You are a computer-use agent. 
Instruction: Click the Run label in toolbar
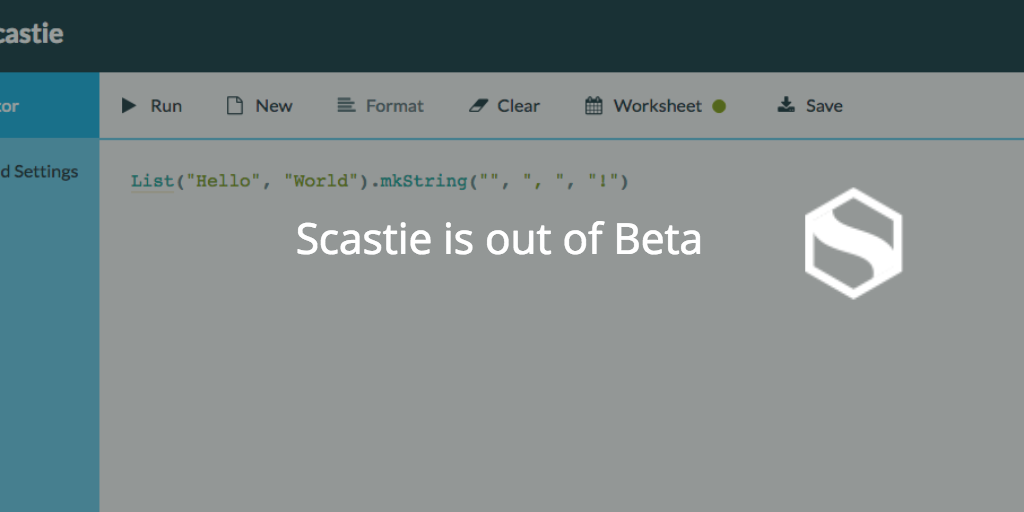[x=166, y=106]
